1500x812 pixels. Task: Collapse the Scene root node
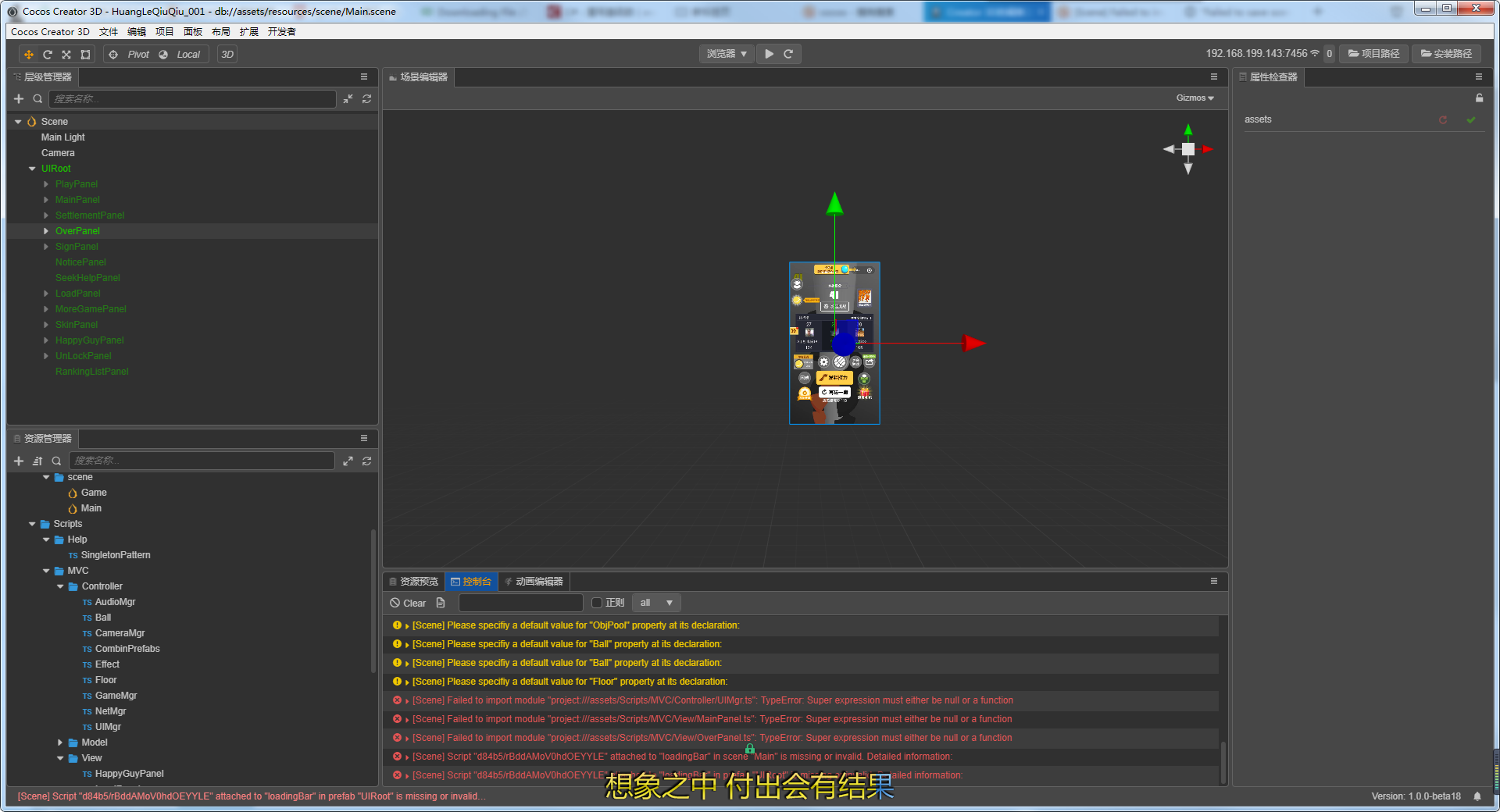18,122
